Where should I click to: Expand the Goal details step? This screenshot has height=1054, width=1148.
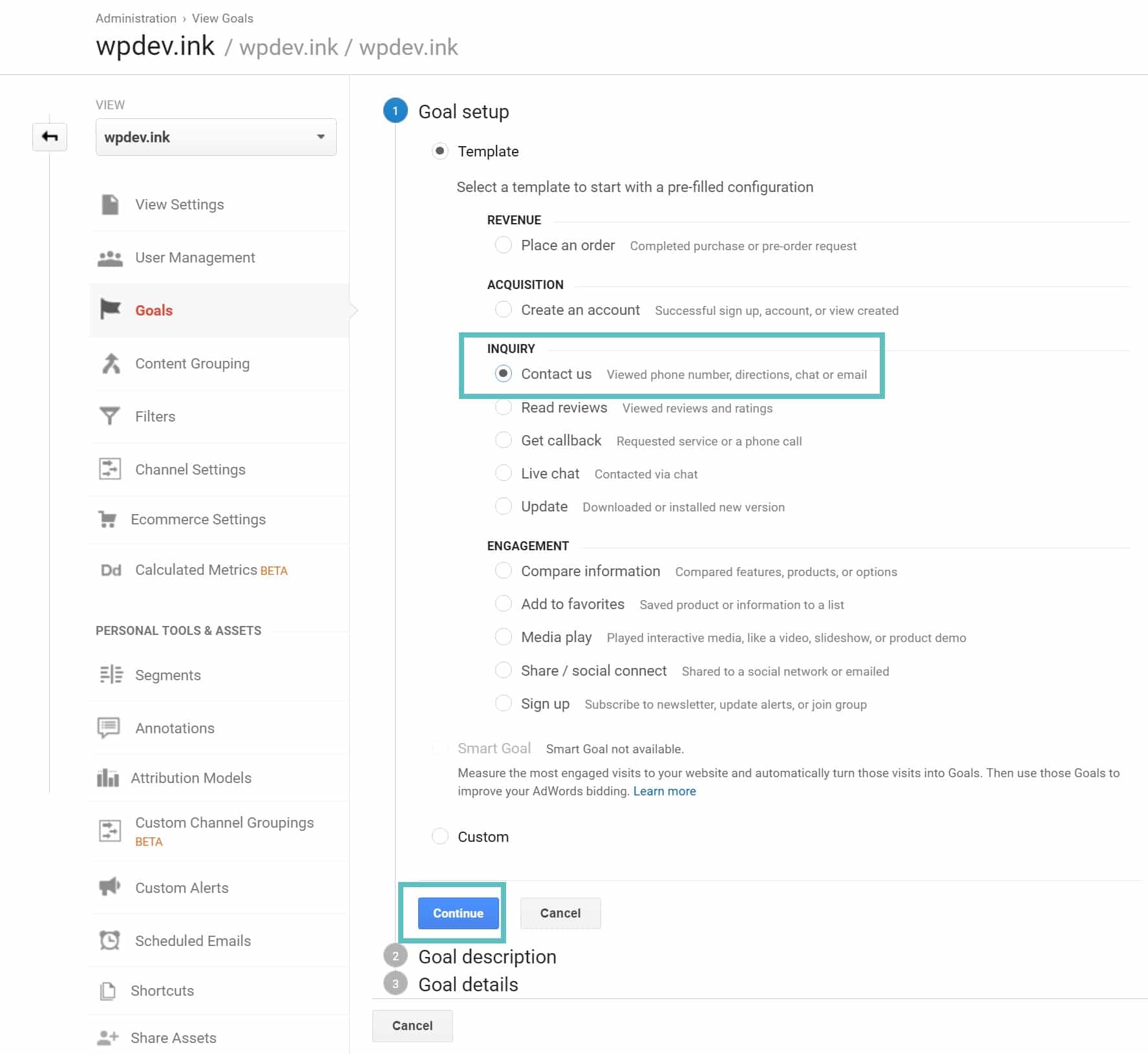(x=468, y=984)
